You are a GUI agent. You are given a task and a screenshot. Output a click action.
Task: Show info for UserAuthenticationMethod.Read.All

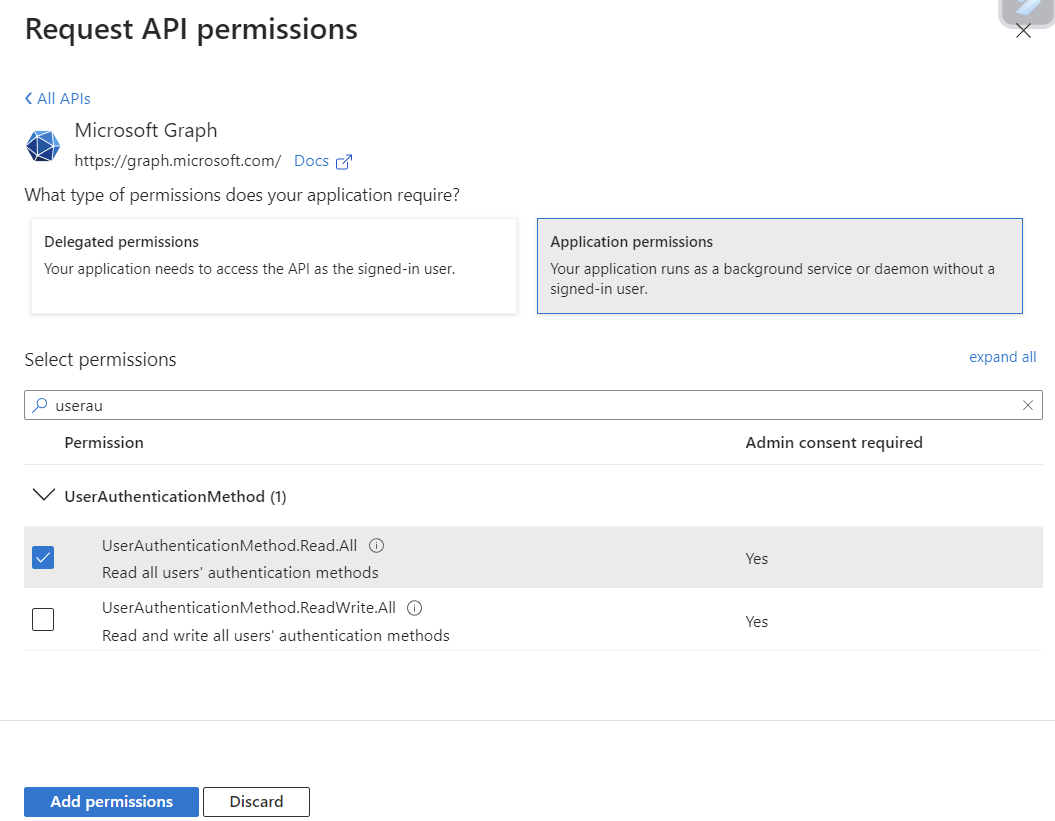[377, 546]
